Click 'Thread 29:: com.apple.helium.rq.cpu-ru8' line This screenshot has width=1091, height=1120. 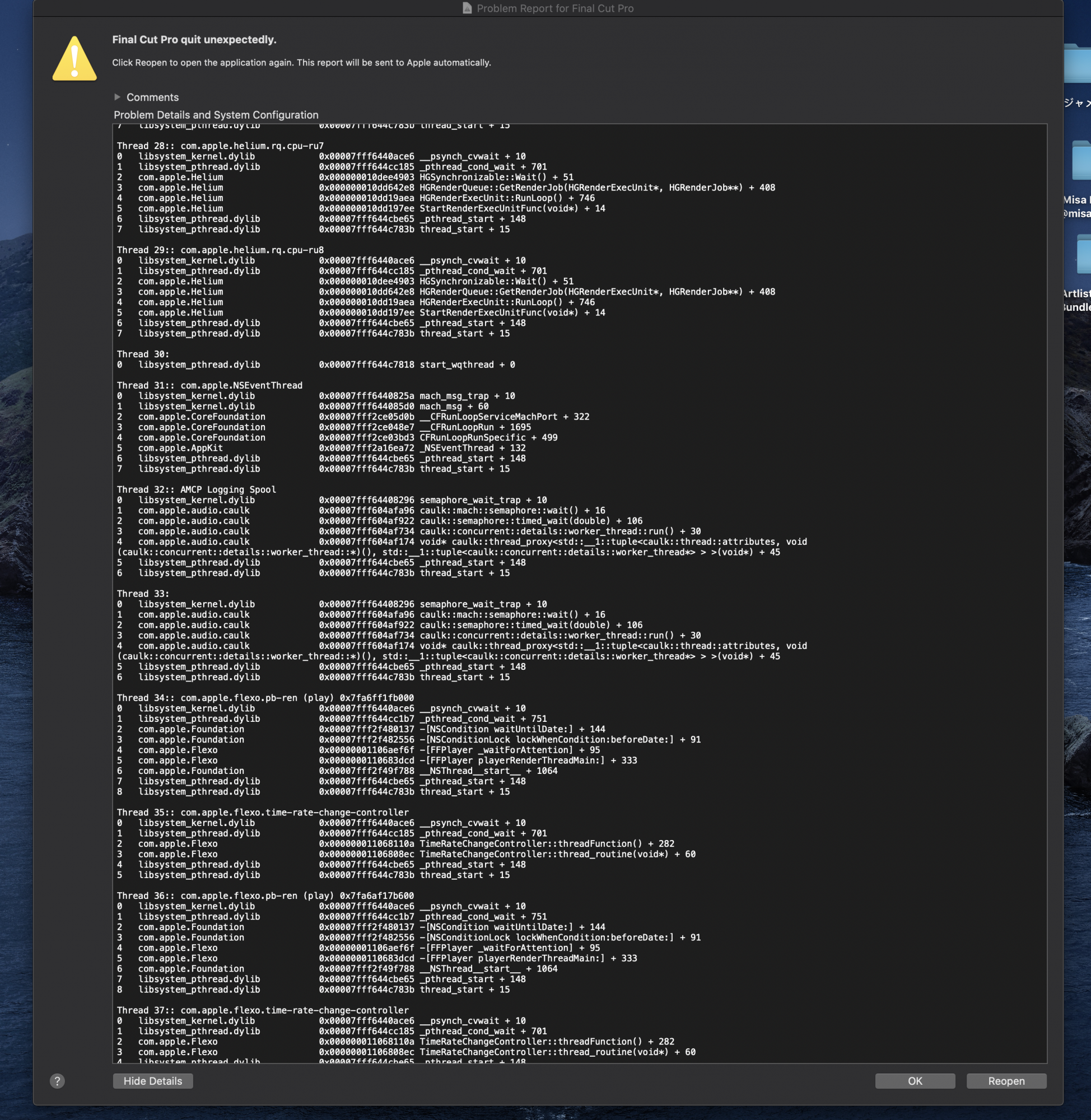click(x=220, y=250)
